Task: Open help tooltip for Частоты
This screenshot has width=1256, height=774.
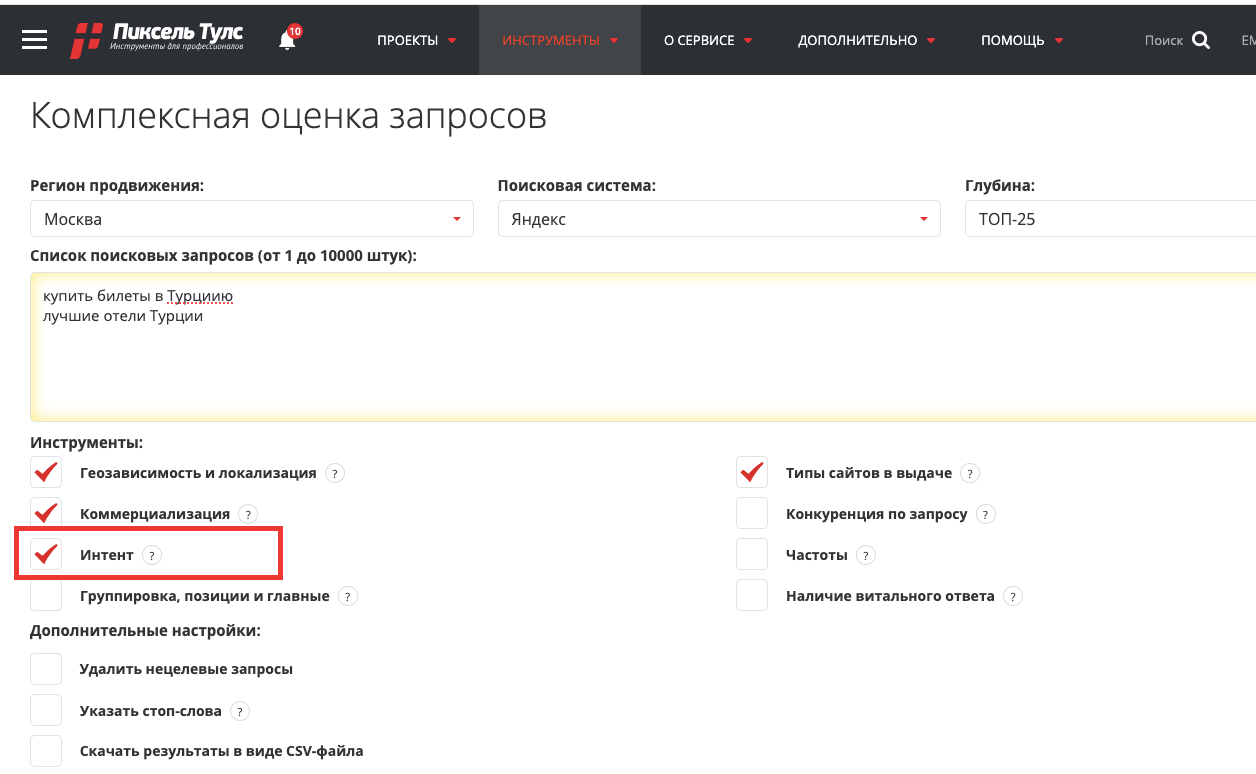Action: point(864,554)
